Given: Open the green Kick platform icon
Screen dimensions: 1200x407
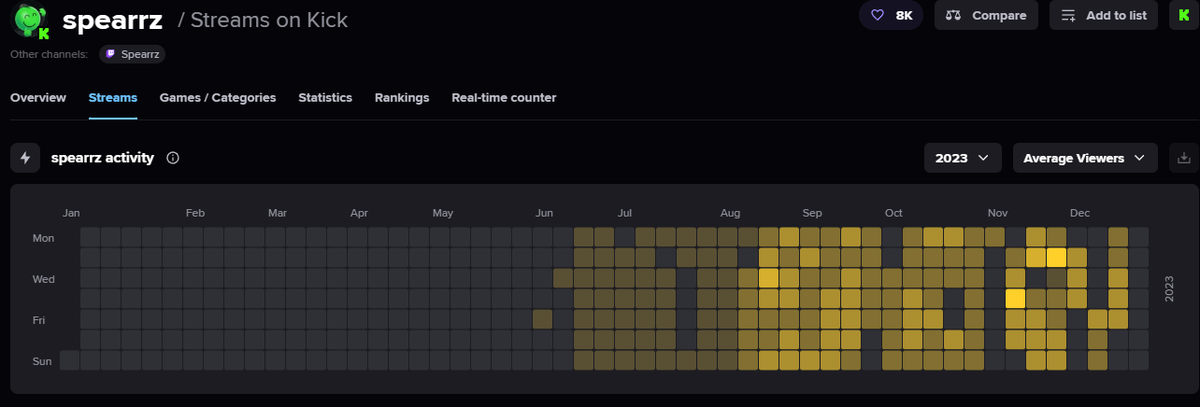Looking at the screenshot, I should coord(1184,15).
